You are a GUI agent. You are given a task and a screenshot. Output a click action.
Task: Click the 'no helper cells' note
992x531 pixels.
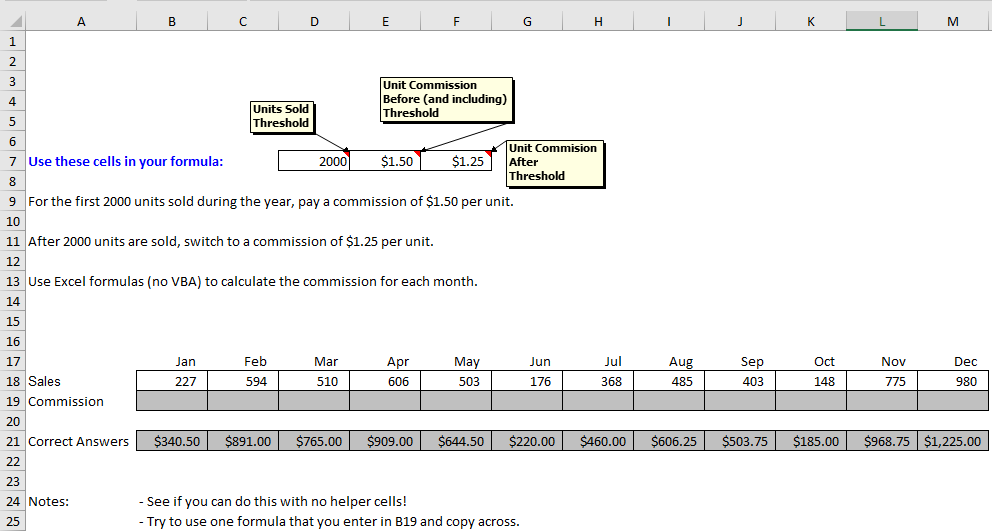[273, 501]
